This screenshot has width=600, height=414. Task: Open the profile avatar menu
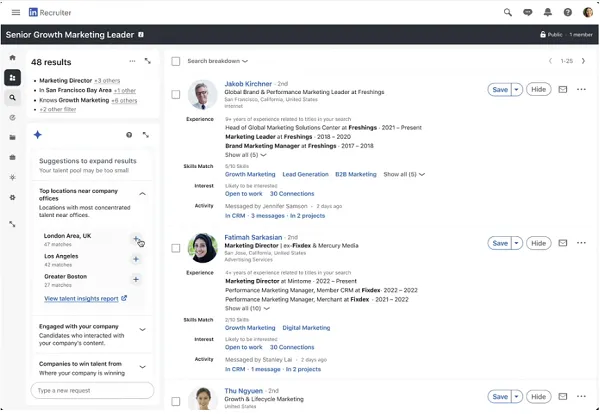pyautogui.click(x=588, y=13)
